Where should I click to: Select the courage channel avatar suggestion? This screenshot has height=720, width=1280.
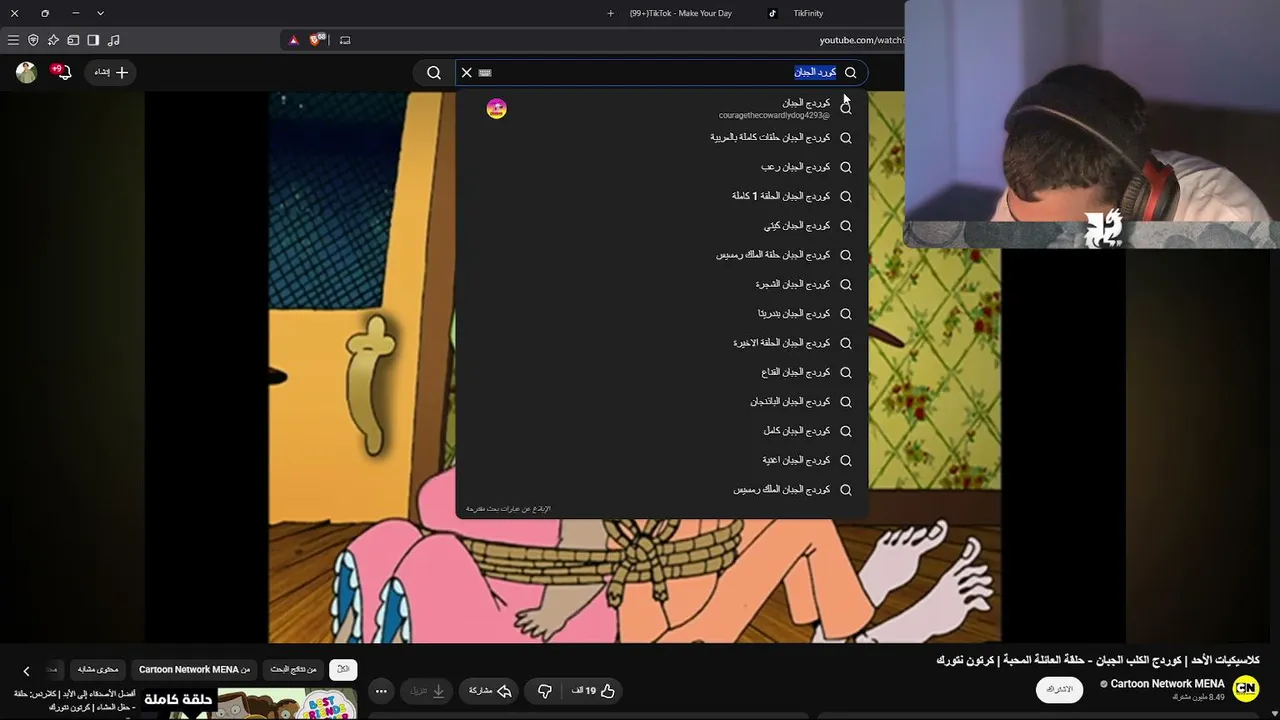[496, 108]
